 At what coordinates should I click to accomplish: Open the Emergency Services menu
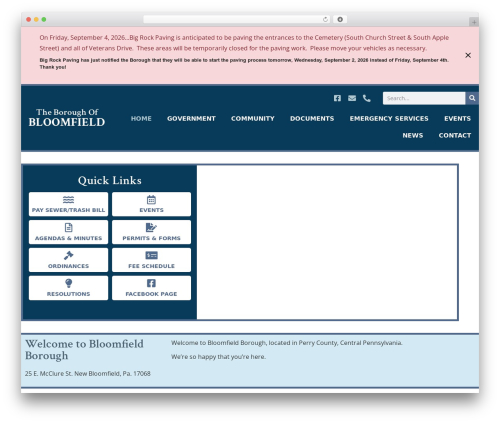pyautogui.click(x=389, y=119)
